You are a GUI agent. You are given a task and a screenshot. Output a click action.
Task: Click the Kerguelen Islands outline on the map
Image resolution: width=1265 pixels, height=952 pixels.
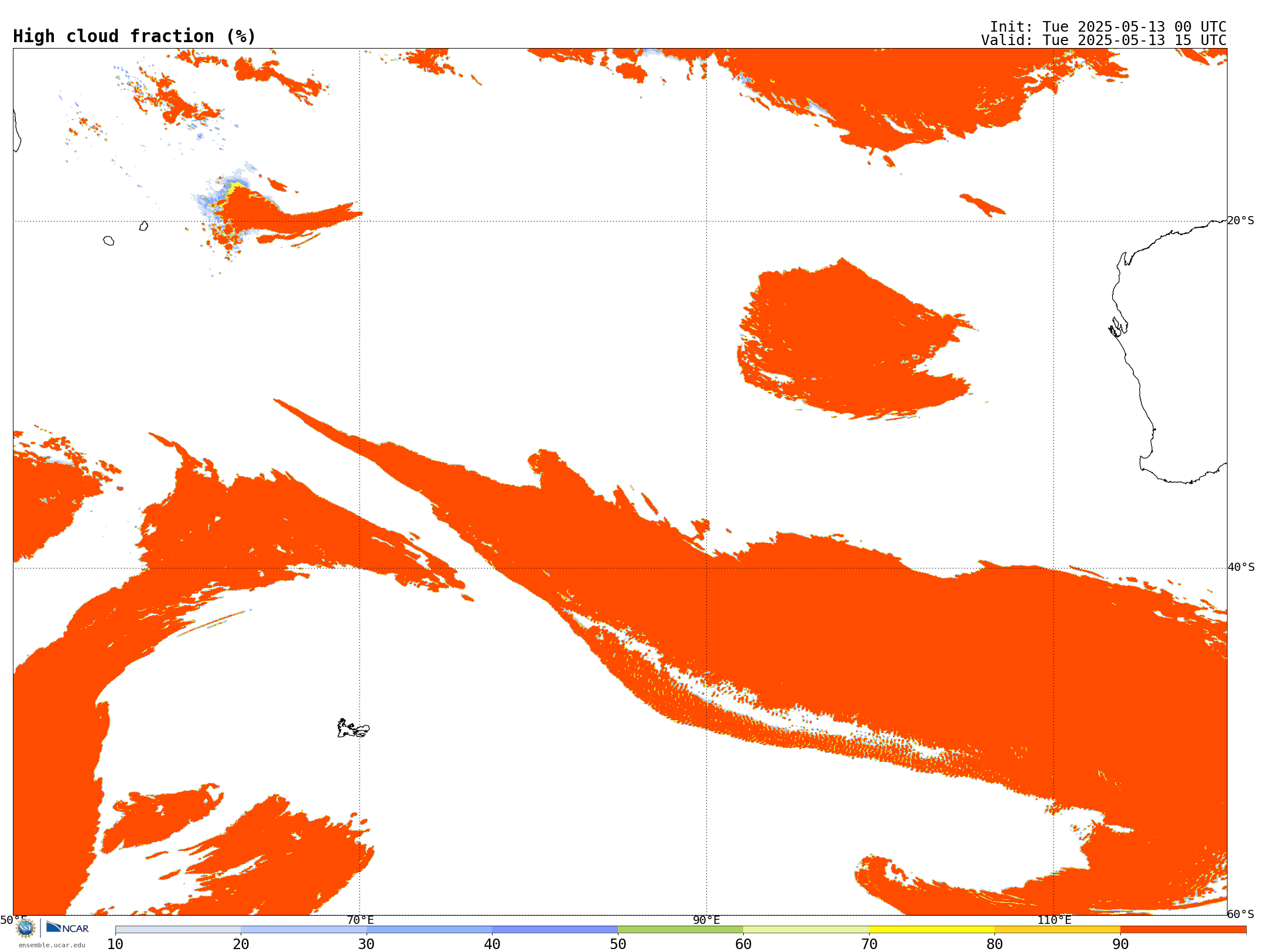pos(353,728)
